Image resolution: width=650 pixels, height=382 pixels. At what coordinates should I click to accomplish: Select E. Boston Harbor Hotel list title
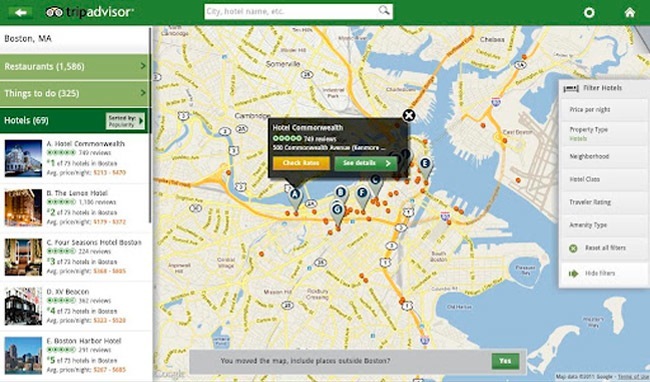pyautogui.click(x=84, y=341)
